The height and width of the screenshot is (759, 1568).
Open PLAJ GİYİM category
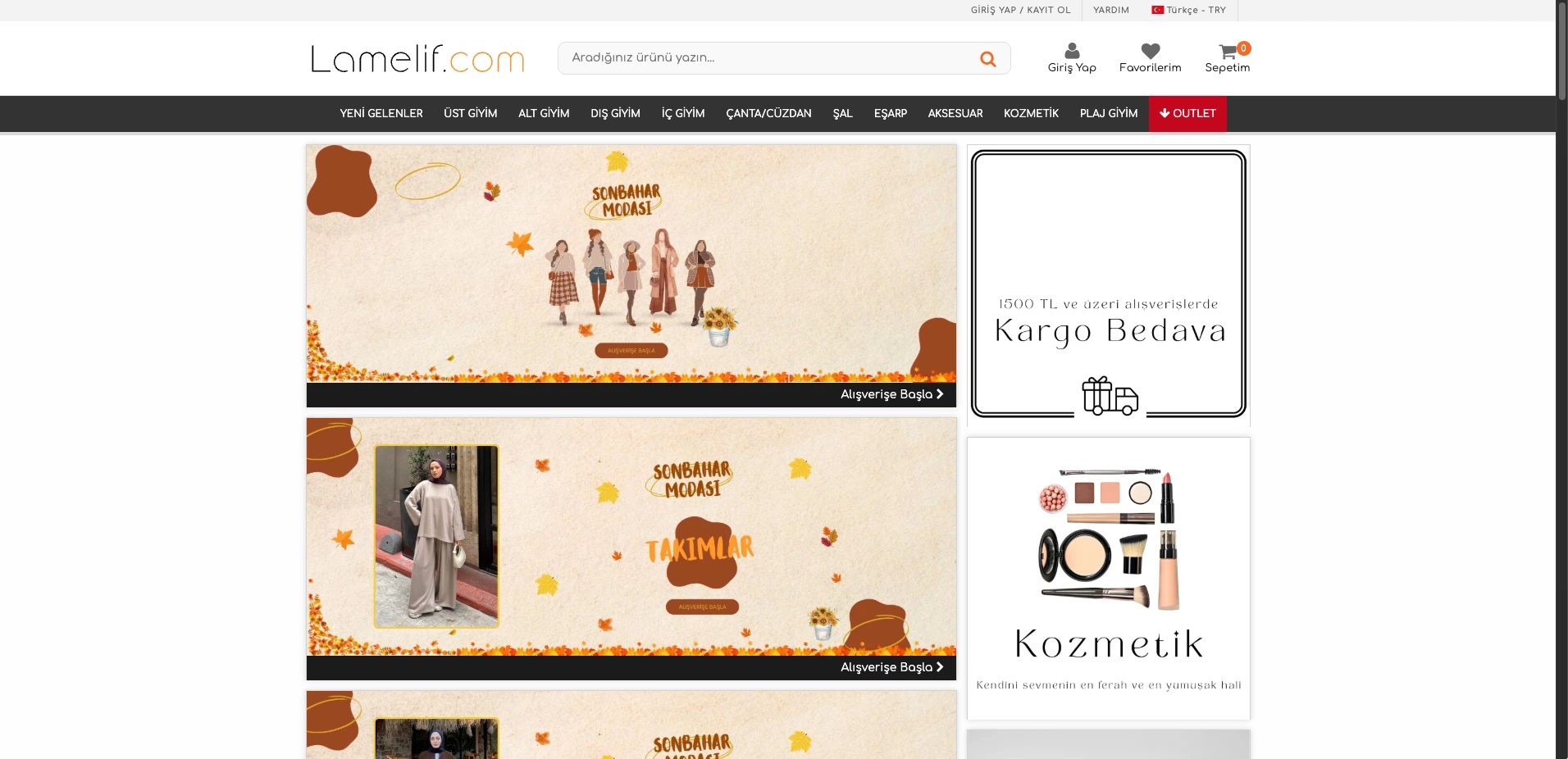[1109, 114]
